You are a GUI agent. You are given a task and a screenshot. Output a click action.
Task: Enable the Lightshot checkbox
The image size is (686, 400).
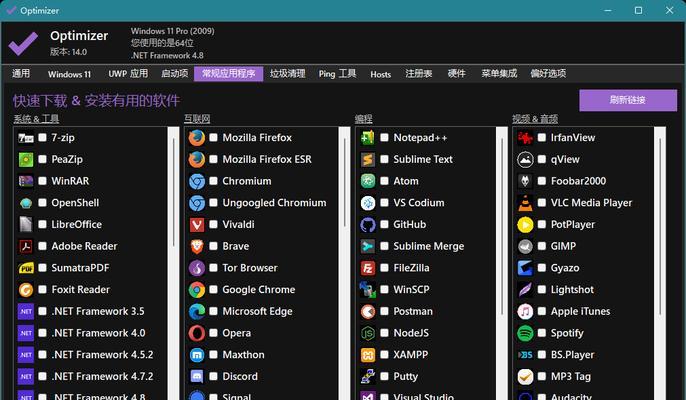[x=542, y=289]
